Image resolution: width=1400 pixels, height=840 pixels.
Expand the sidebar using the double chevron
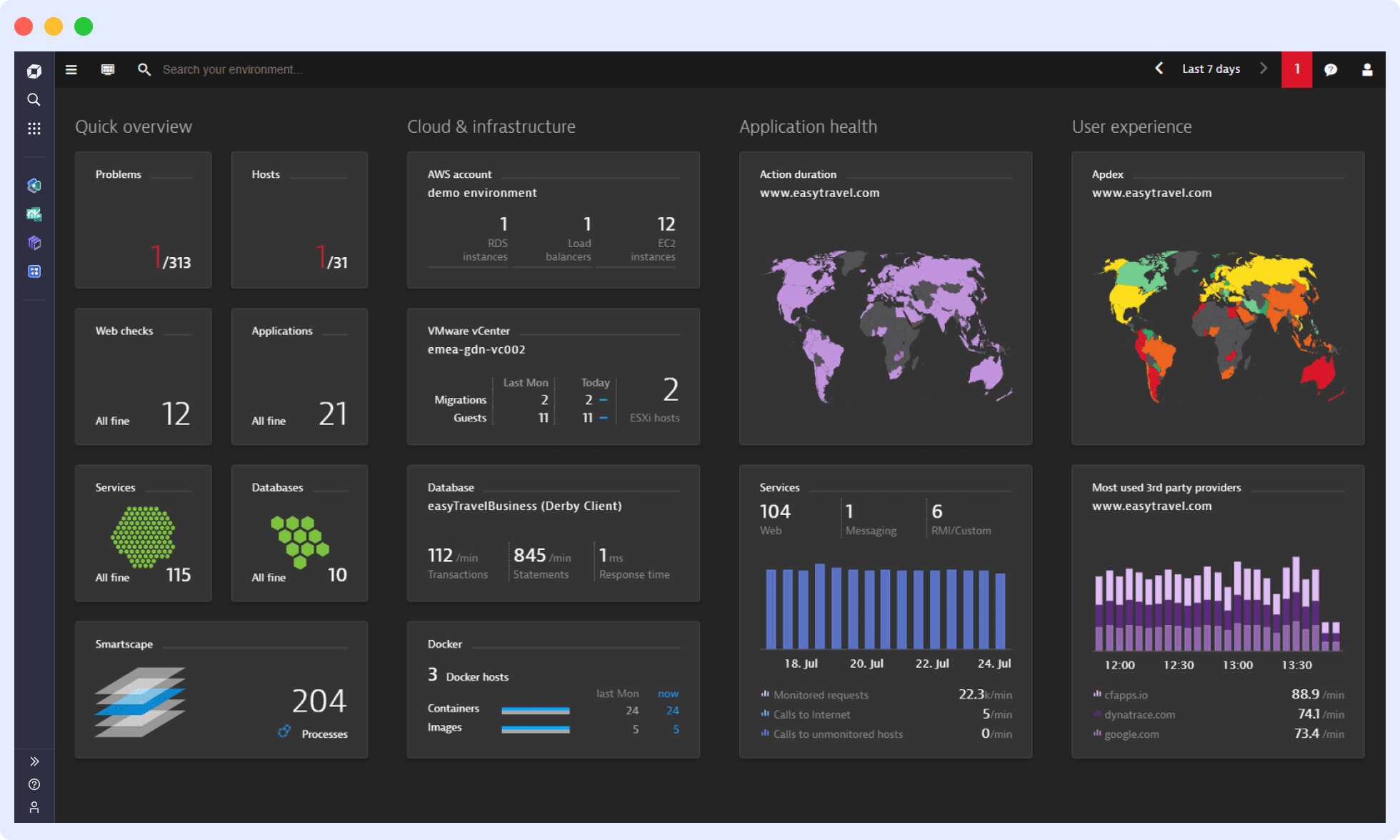coord(34,760)
